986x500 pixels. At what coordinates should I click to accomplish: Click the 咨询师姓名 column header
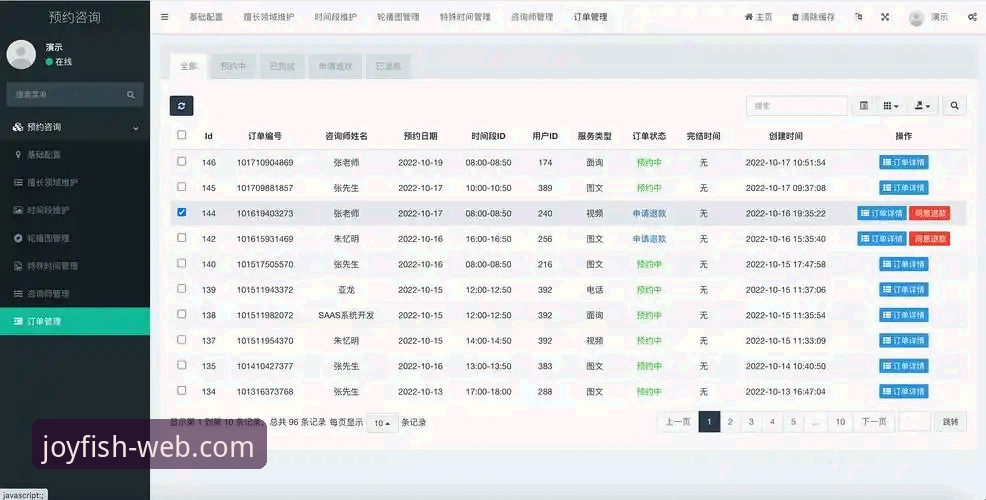tap(346, 136)
